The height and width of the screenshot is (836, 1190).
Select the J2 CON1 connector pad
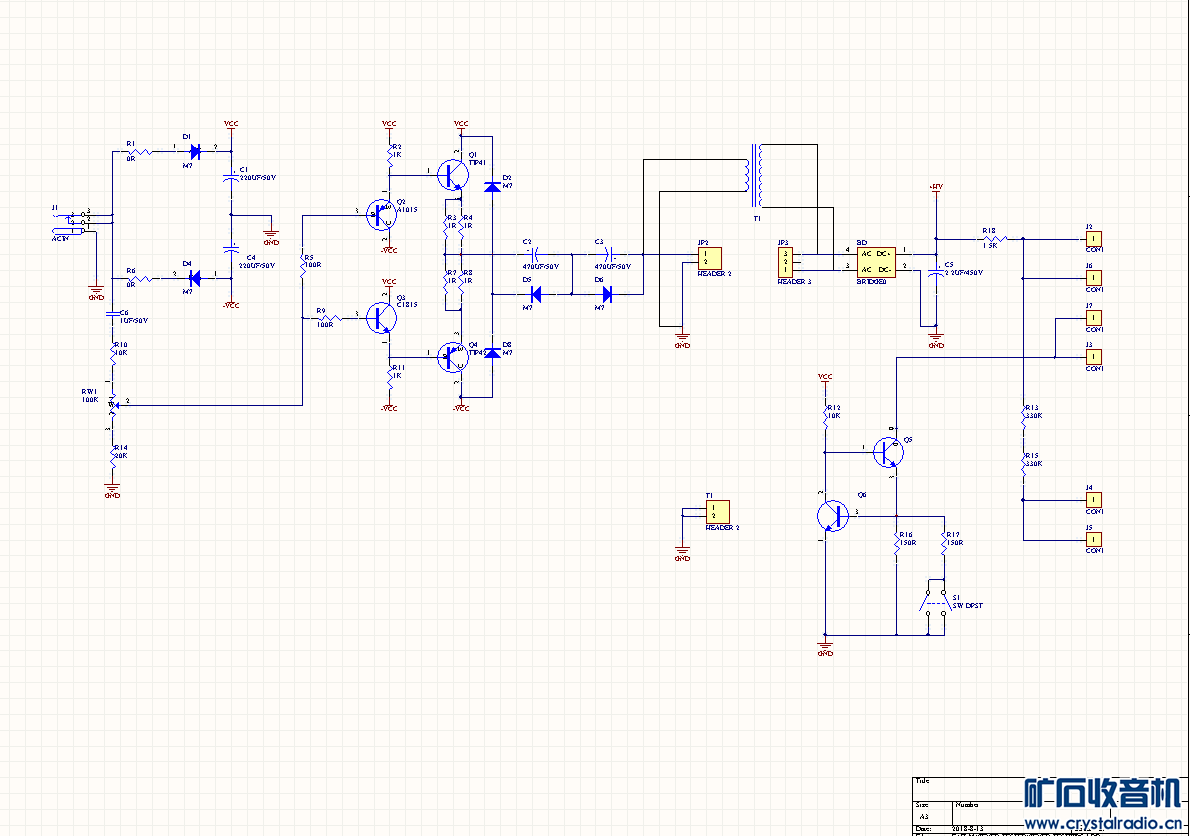coord(1094,239)
